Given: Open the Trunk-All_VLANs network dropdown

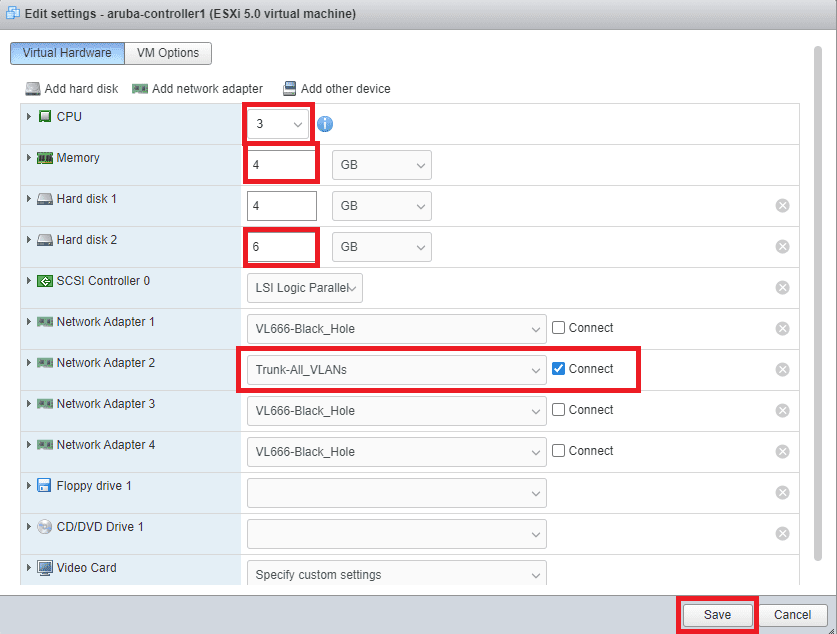Looking at the screenshot, I should coord(397,370).
